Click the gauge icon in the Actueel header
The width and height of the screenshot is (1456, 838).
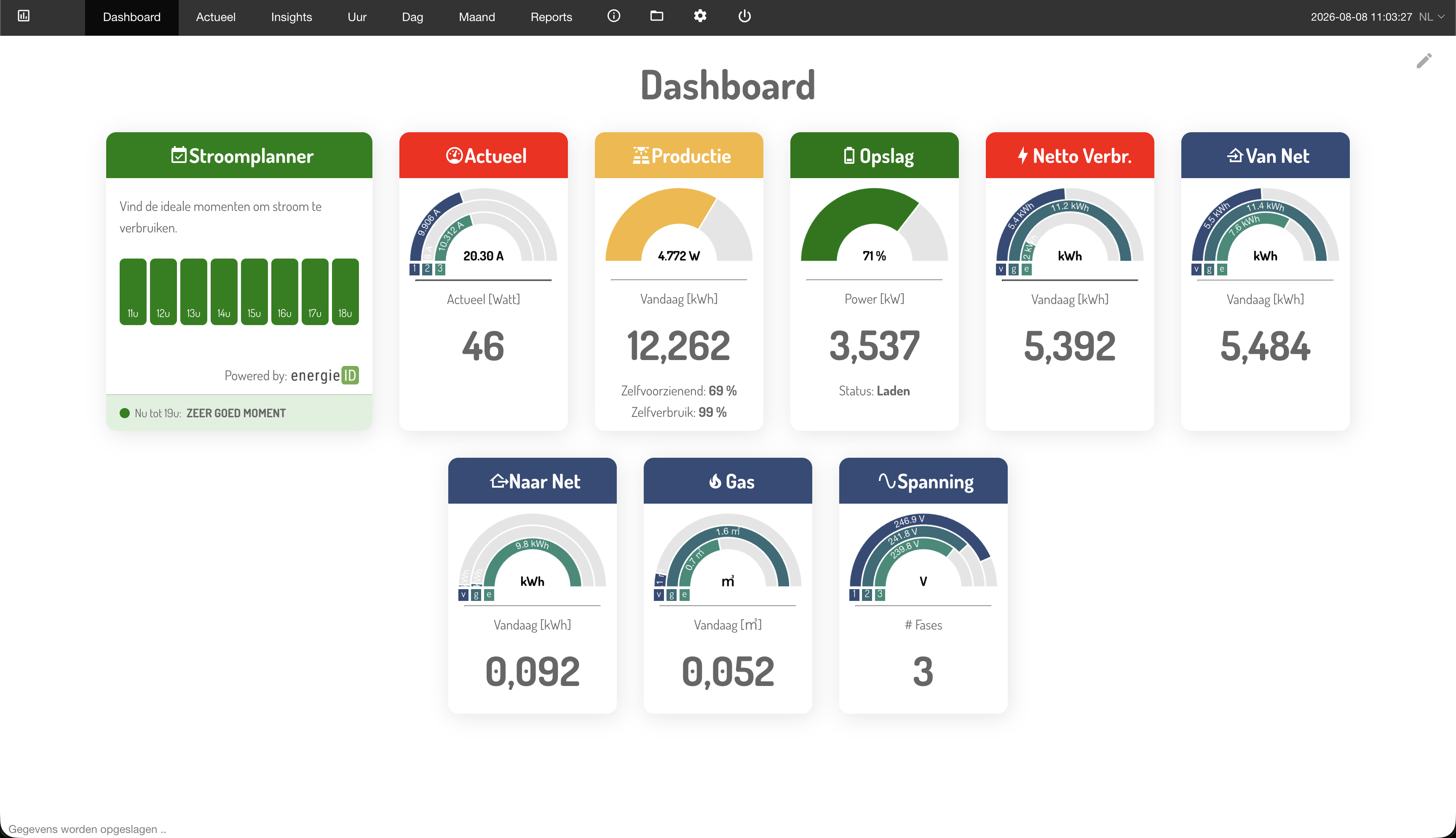454,155
